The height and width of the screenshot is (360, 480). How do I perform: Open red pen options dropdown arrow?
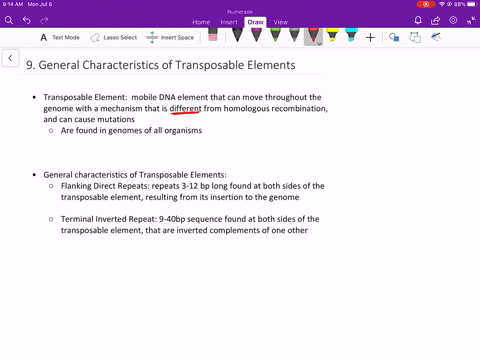pyautogui.click(x=319, y=44)
